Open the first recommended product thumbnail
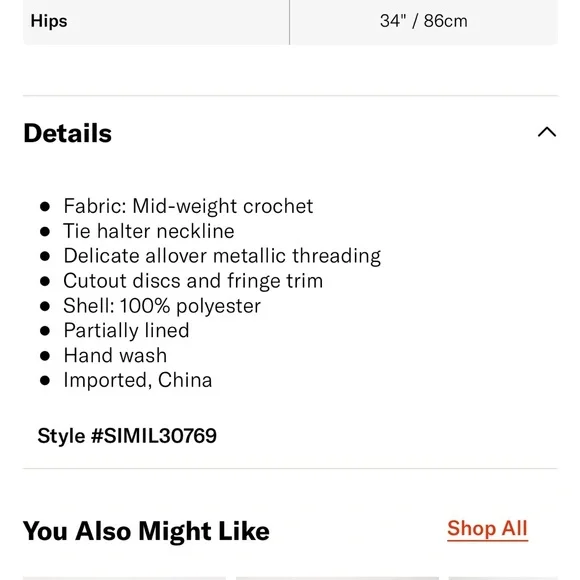Viewport: 580px width, 580px height. (124, 578)
